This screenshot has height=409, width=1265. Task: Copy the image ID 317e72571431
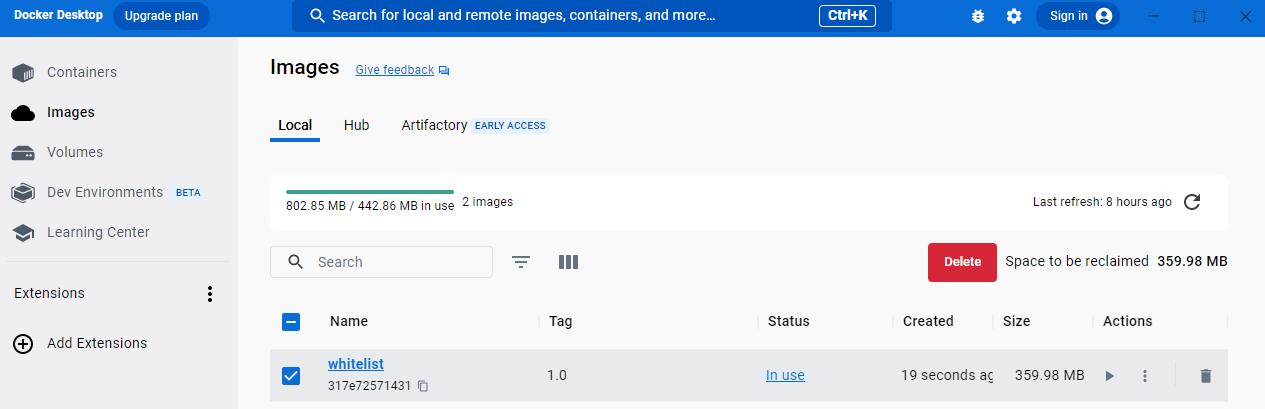pyautogui.click(x=423, y=386)
